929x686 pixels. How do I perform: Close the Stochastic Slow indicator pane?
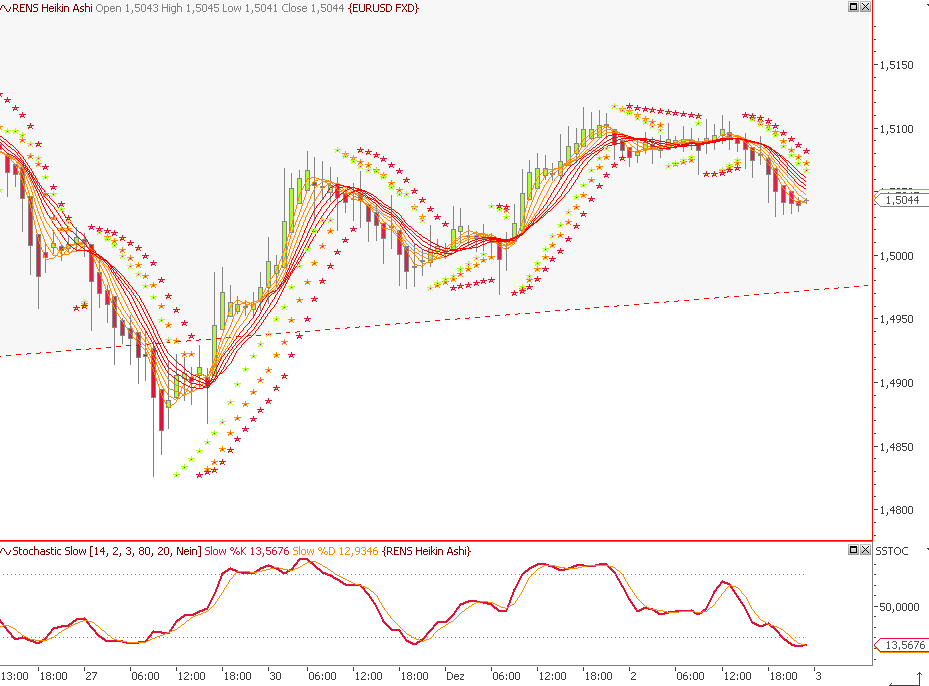point(865,550)
